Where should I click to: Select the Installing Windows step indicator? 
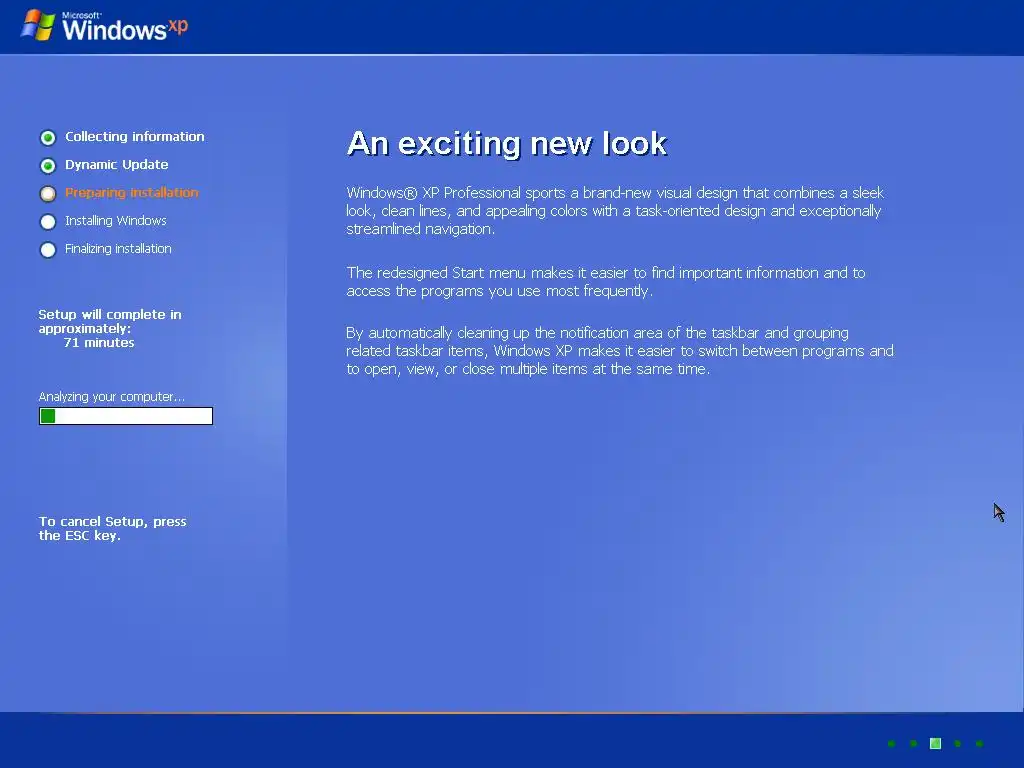pyautogui.click(x=48, y=221)
